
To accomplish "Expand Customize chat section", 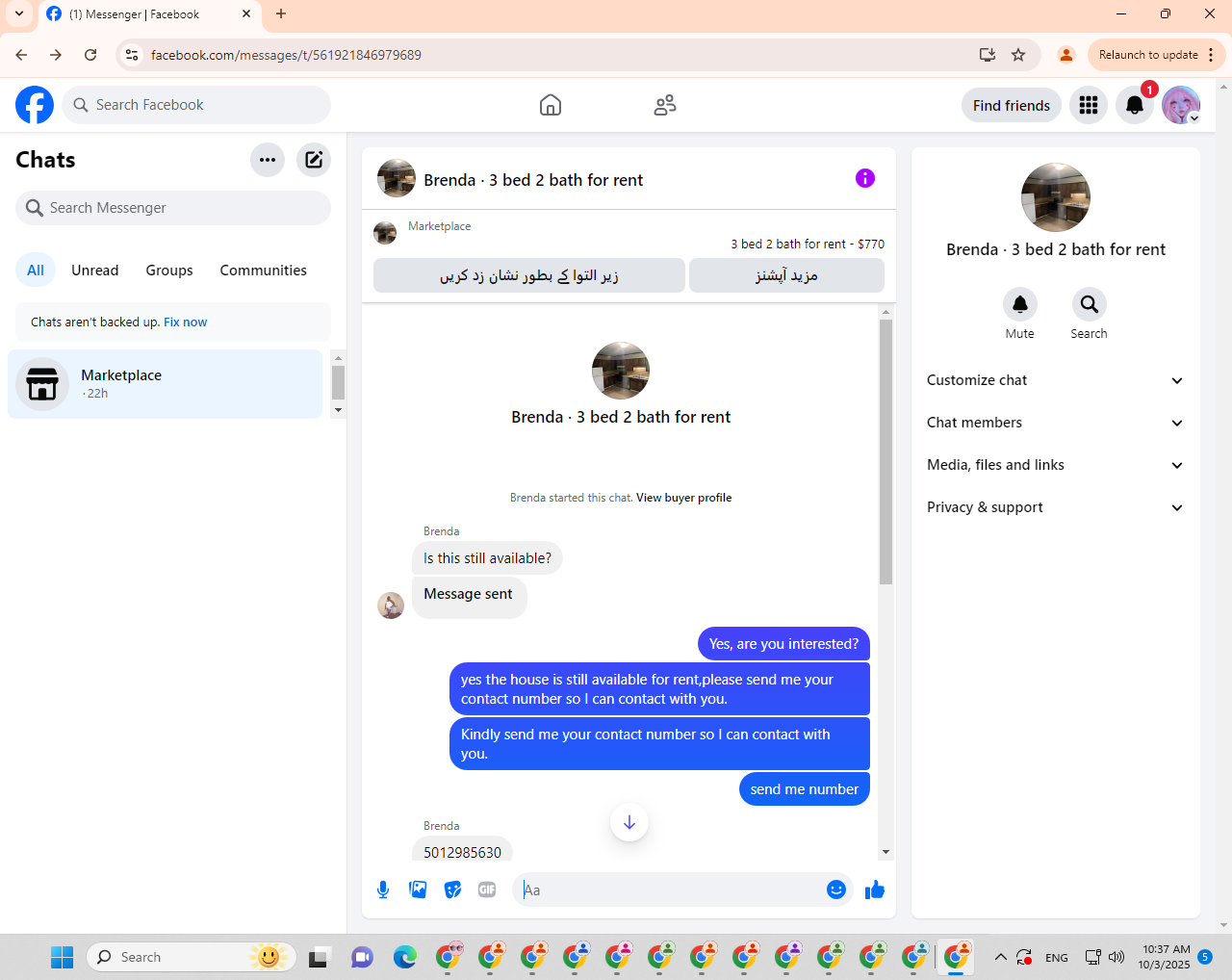I will 1055,380.
